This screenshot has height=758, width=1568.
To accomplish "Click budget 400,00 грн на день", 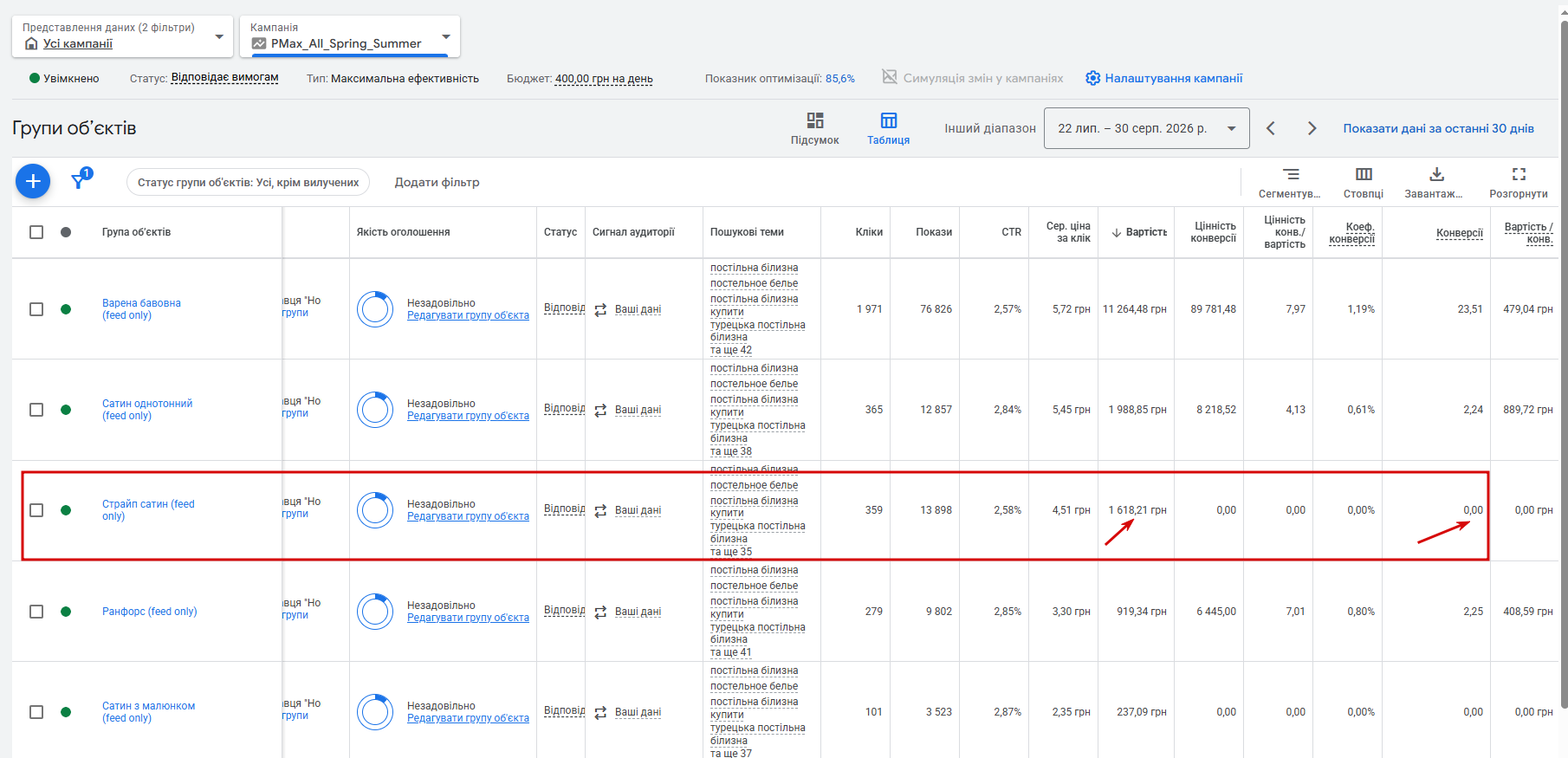I will 604,79.
